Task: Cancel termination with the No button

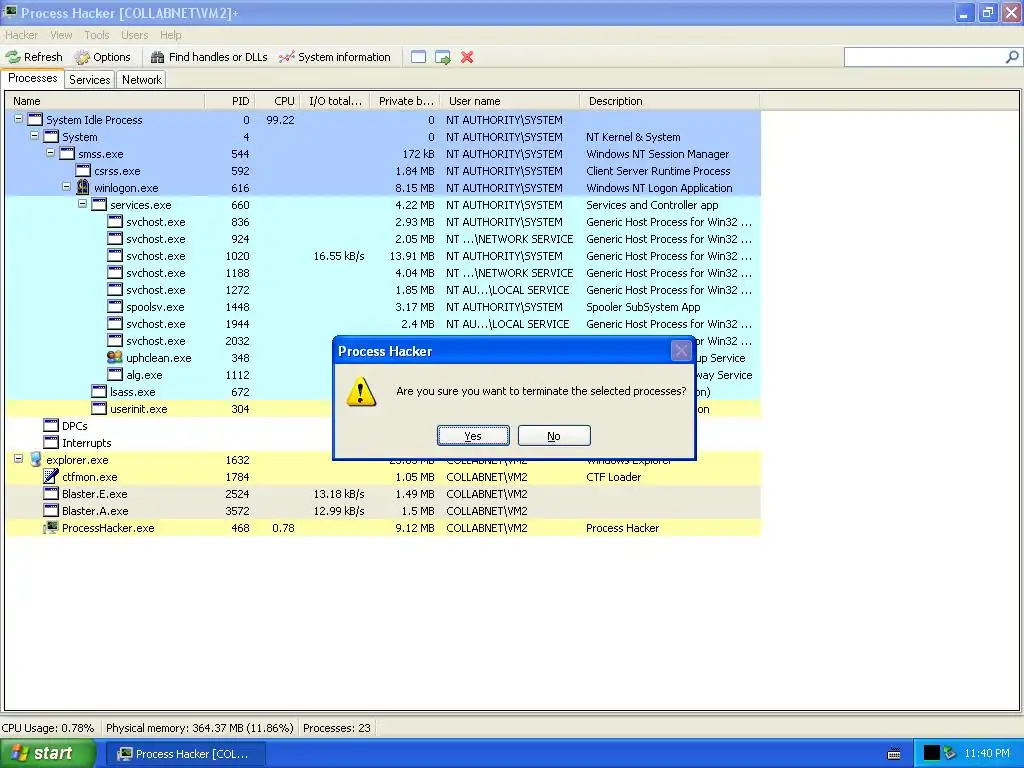Action: pyautogui.click(x=554, y=436)
